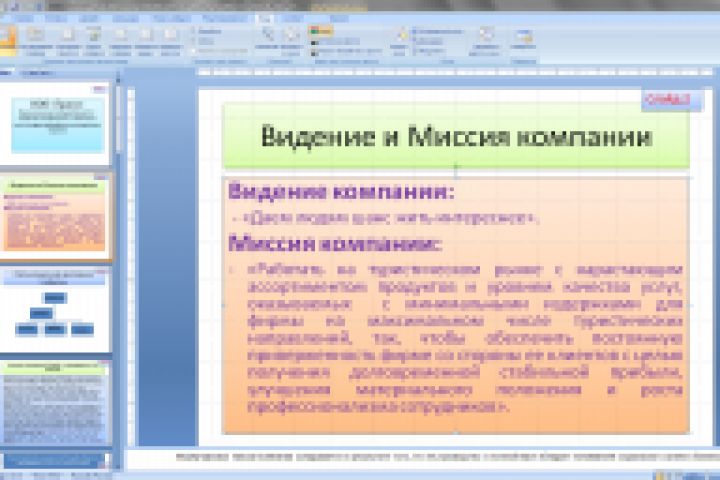Viewport: 720px width, 480px height.
Task: Choose the Grayscale view mode
Action: (336, 42)
